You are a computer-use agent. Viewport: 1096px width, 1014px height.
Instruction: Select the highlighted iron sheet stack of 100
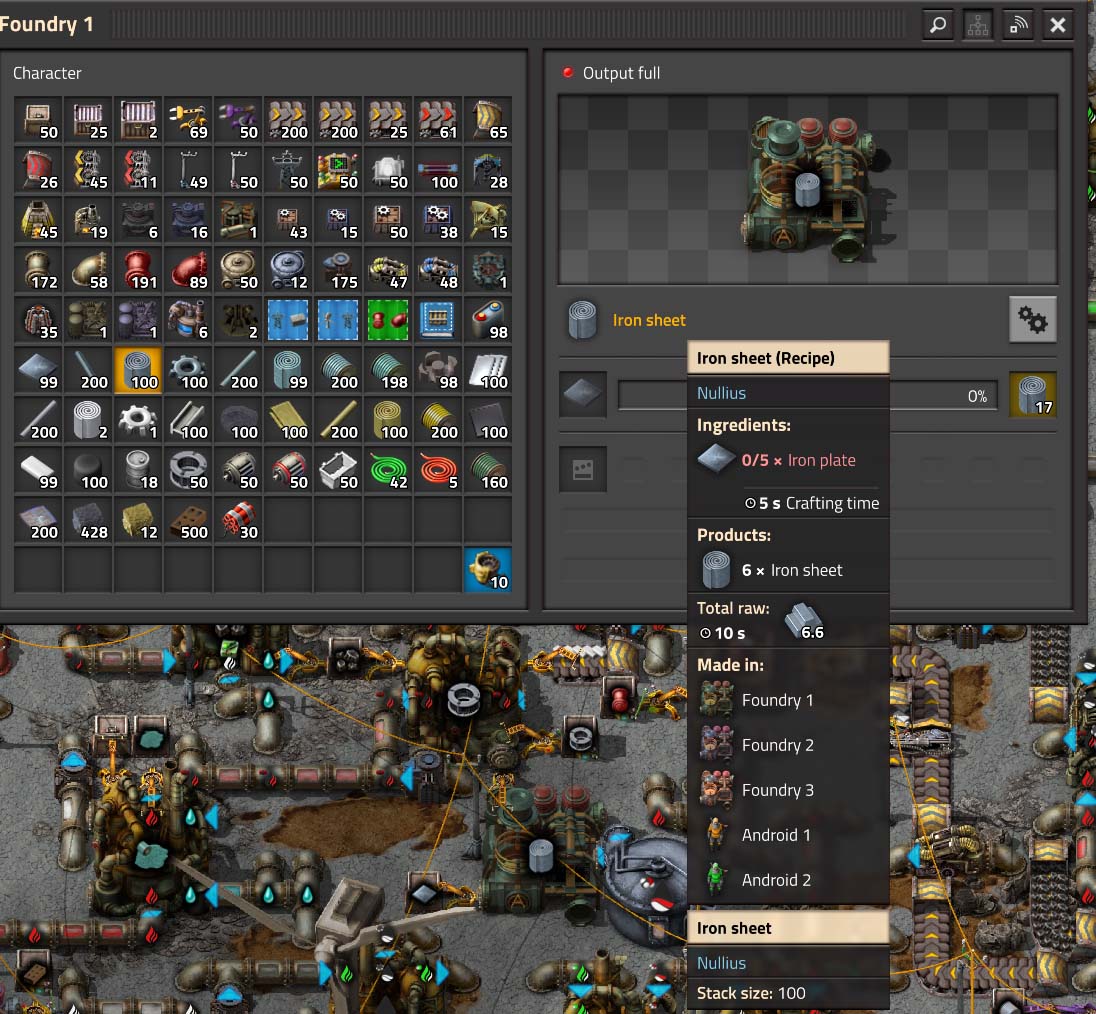point(138,370)
